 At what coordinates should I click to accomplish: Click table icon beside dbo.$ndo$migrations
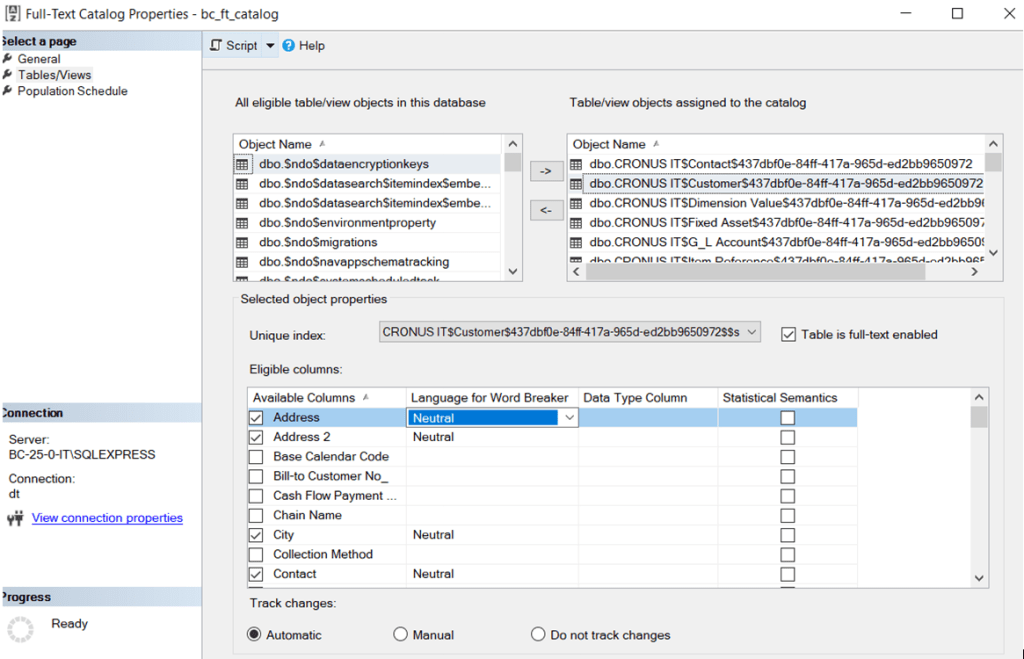click(242, 242)
